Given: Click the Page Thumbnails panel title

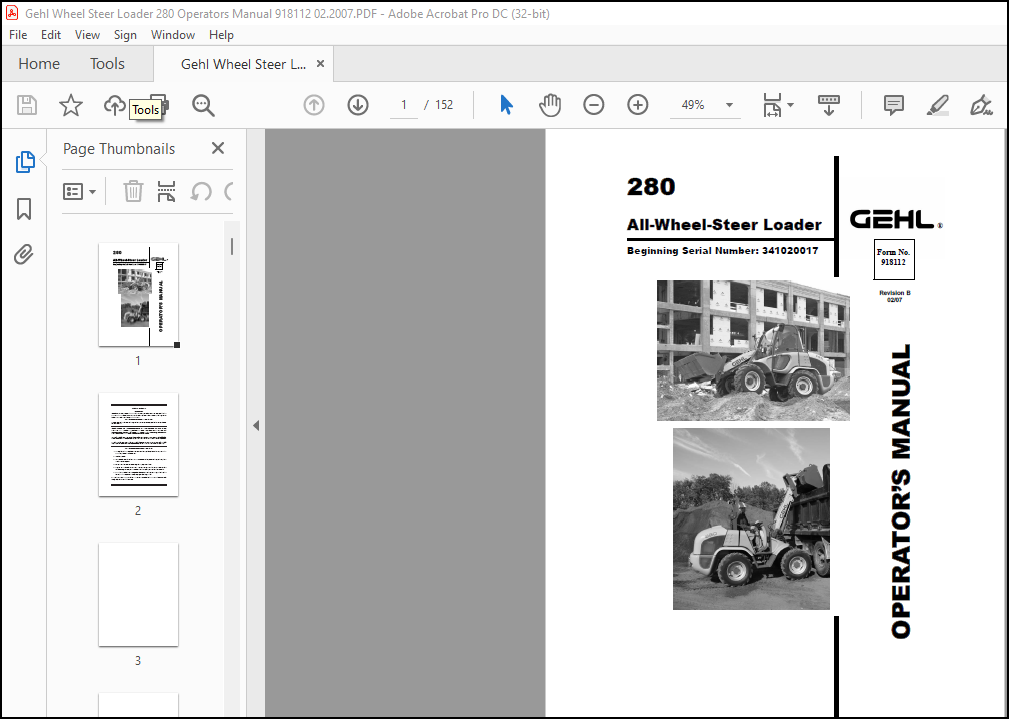Looking at the screenshot, I should click(119, 149).
